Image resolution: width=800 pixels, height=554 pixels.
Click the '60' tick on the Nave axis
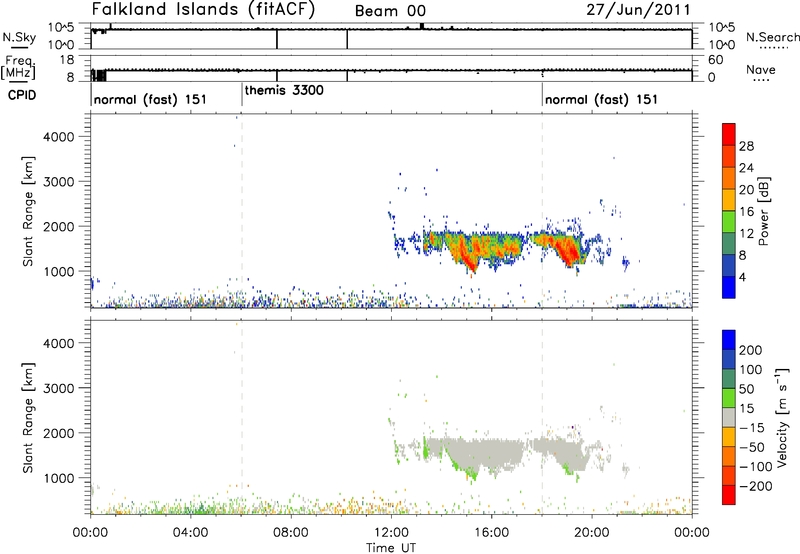716,60
